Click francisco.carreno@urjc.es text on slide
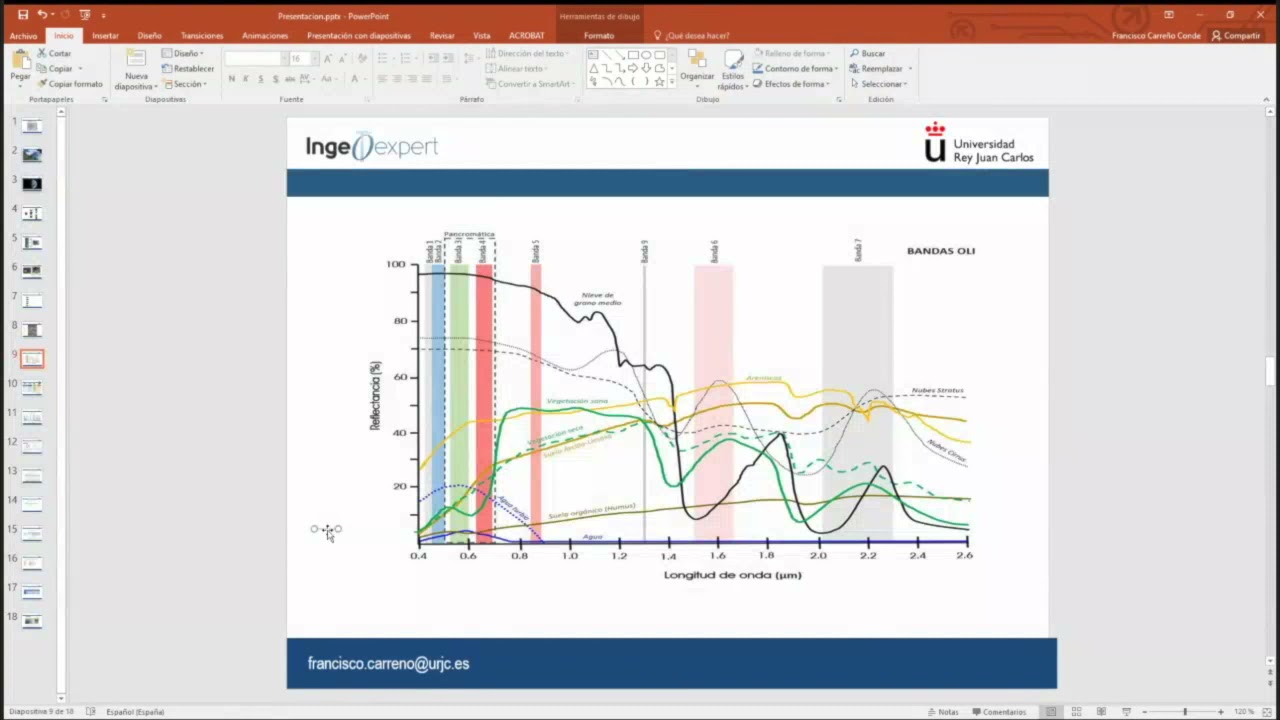Image resolution: width=1280 pixels, height=720 pixels. (388, 663)
